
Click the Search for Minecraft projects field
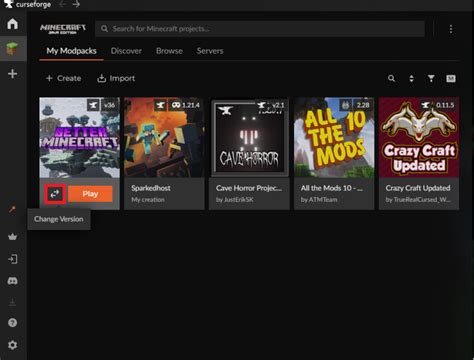260,29
